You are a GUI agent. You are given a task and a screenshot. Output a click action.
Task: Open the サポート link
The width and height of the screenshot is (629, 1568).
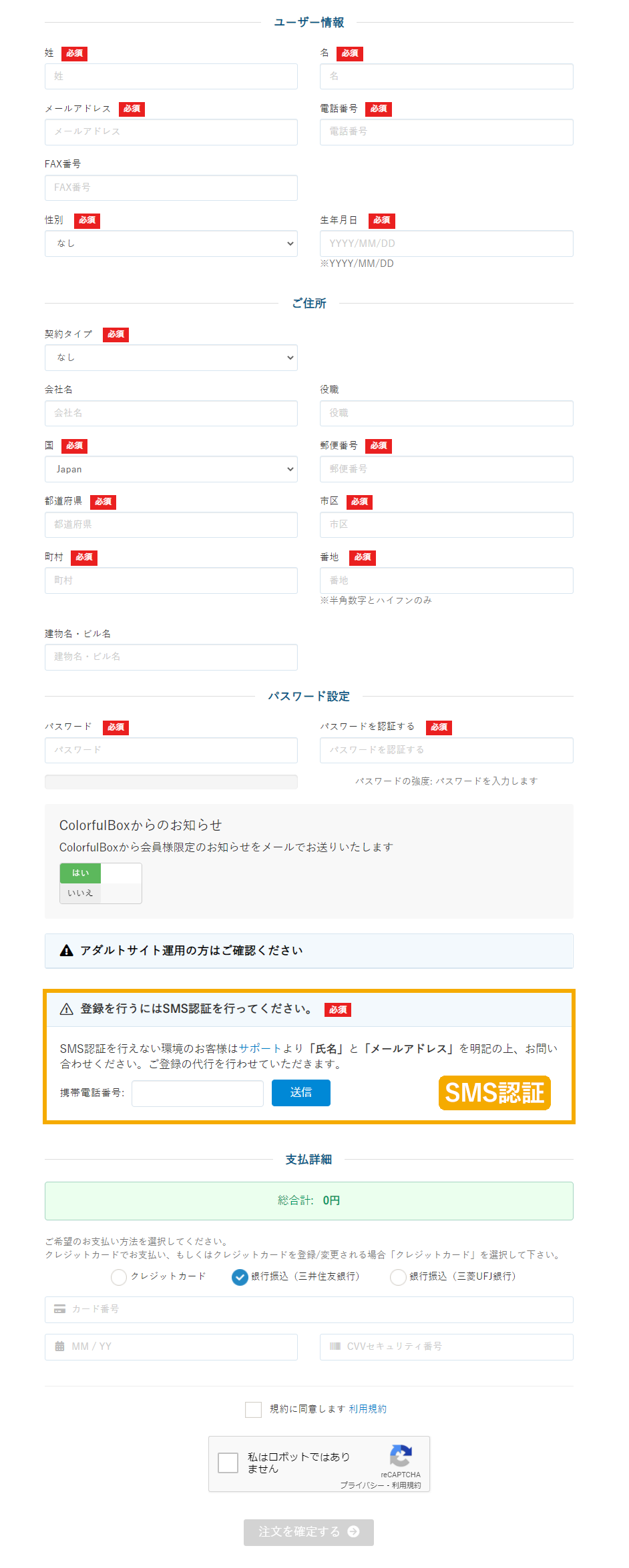tap(260, 1048)
